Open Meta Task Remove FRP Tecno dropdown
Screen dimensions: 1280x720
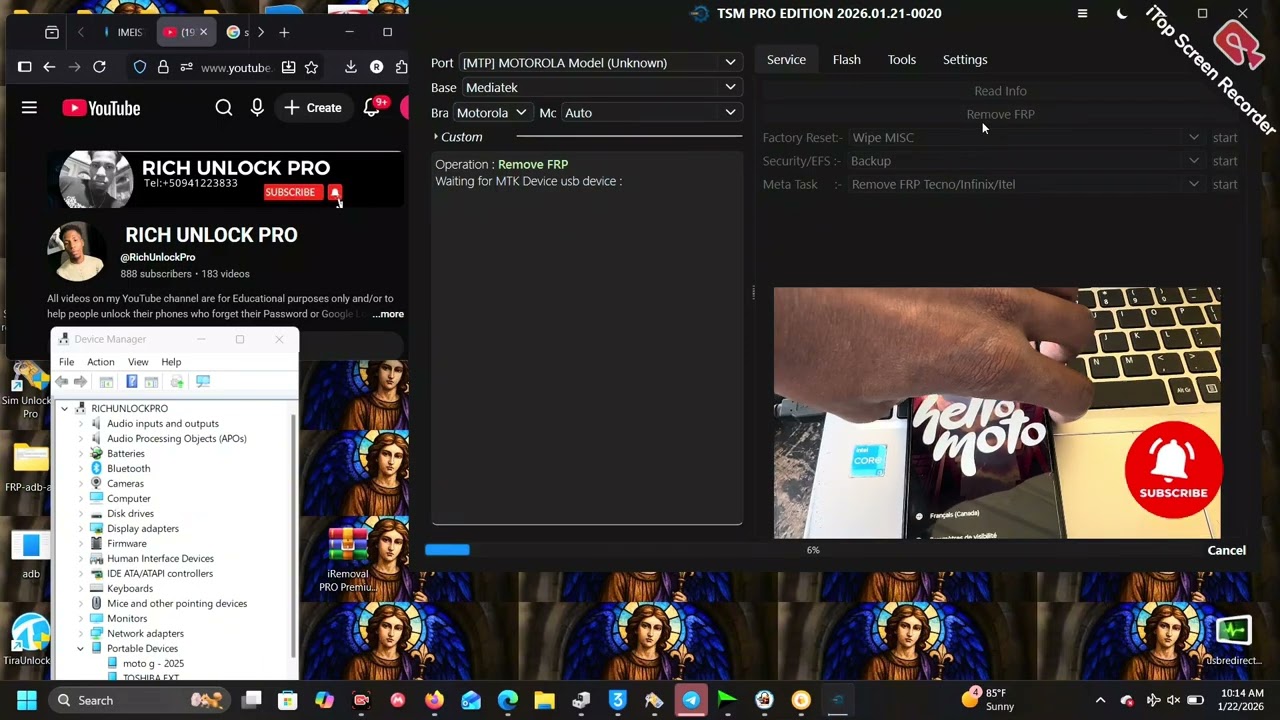click(x=1025, y=184)
